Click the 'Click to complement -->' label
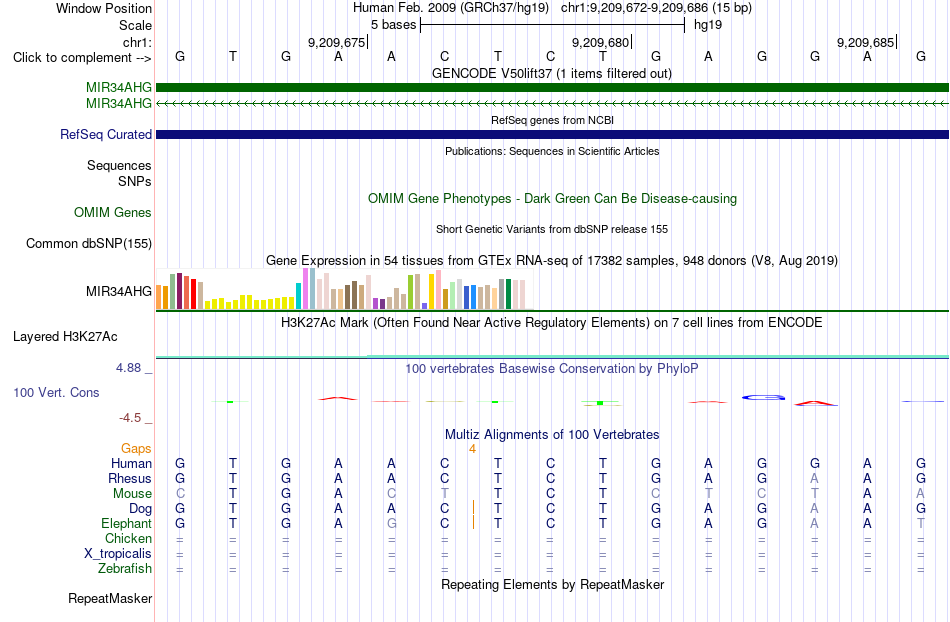Screen dimensions: 950x622 [82, 58]
